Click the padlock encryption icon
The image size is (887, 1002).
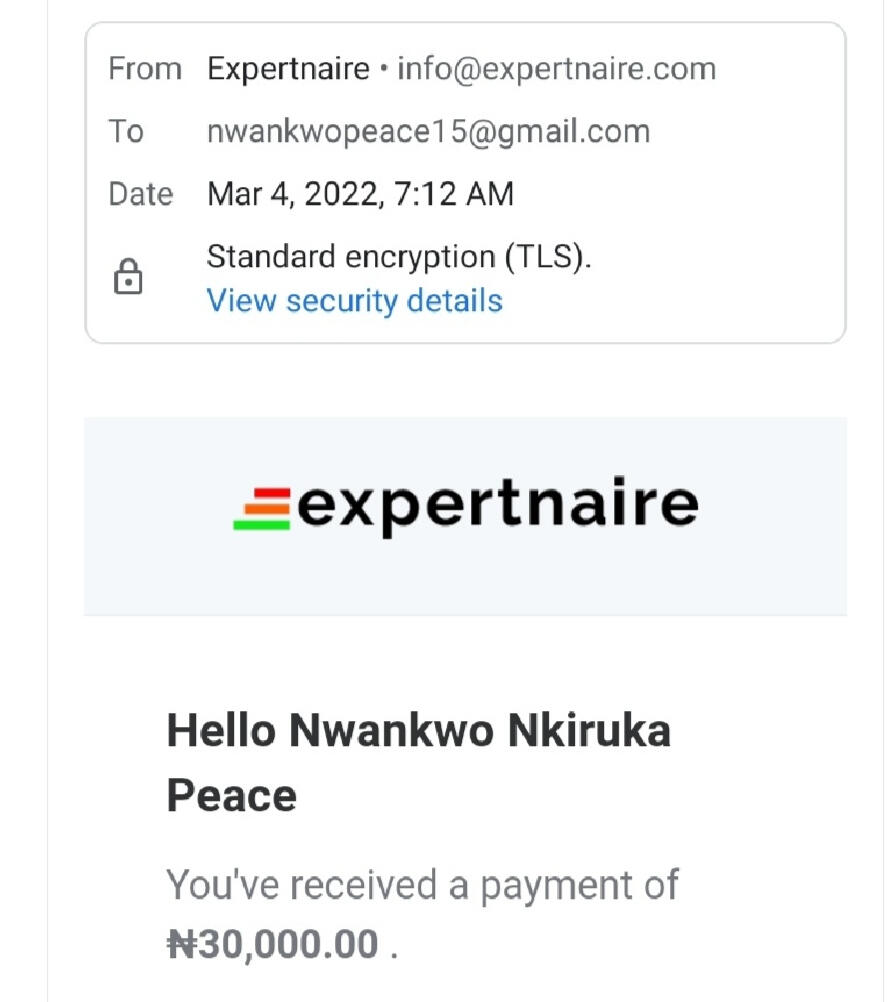pyautogui.click(x=128, y=278)
